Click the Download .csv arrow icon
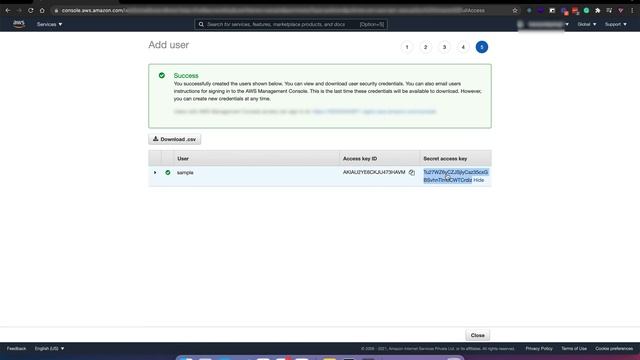This screenshot has height=360, width=640. [x=156, y=139]
